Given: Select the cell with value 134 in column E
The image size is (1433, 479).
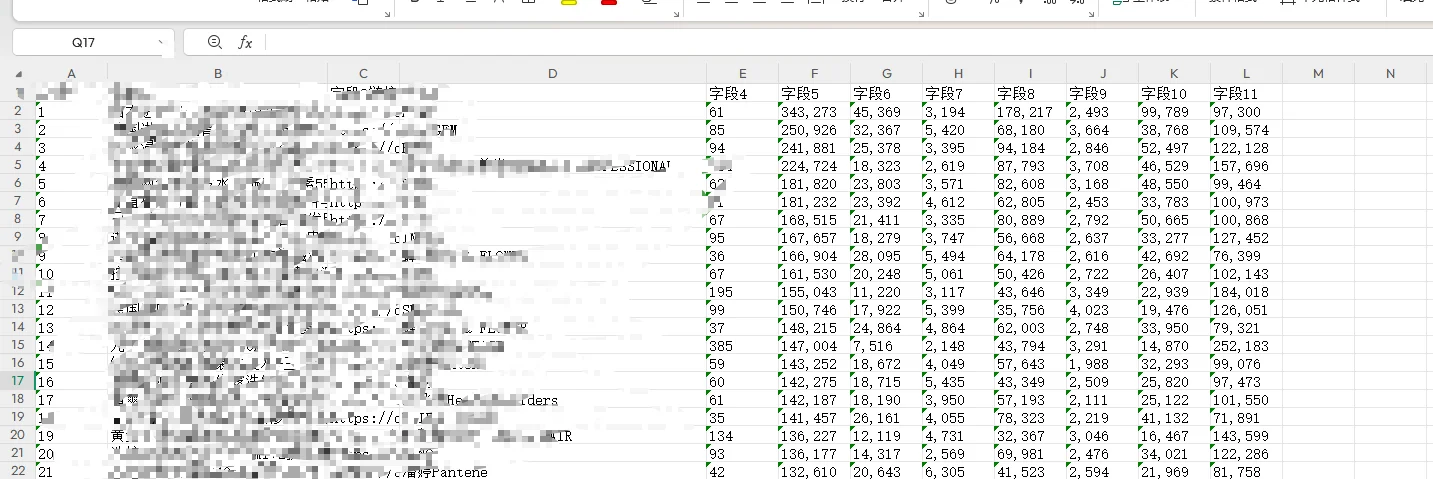Looking at the screenshot, I should click(x=742, y=436).
